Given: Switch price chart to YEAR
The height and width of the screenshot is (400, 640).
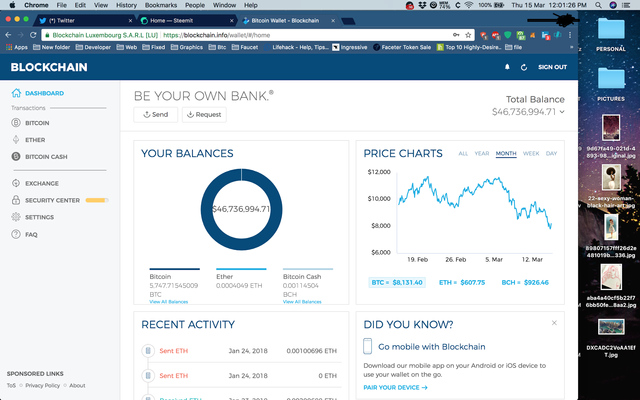Looking at the screenshot, I should click(x=482, y=153).
